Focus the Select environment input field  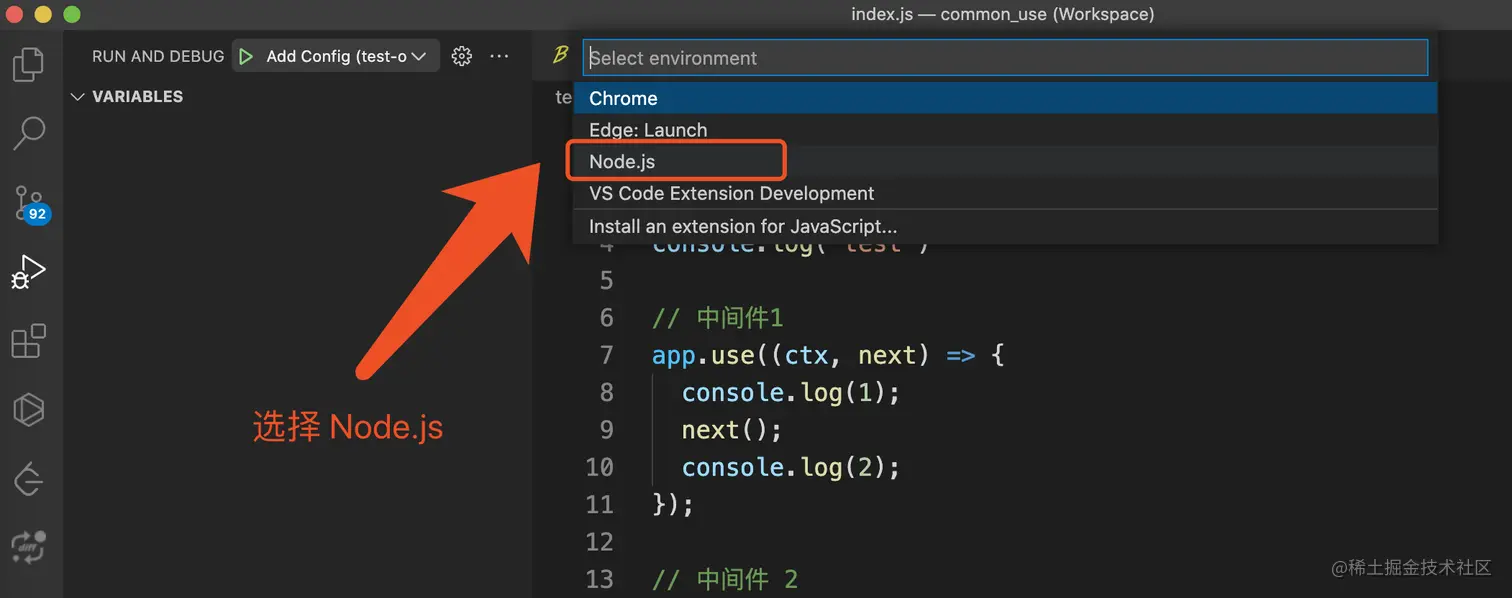[x=1000, y=57]
